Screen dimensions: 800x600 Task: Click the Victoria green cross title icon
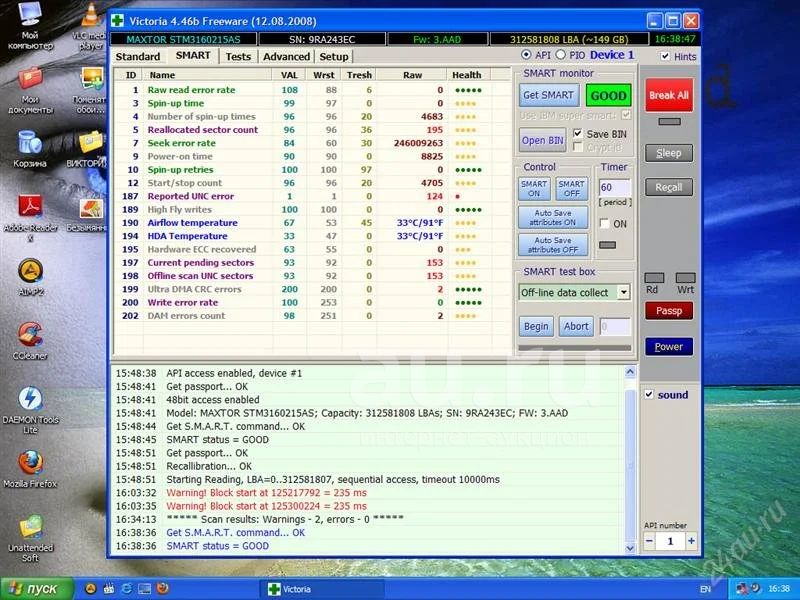pos(118,20)
